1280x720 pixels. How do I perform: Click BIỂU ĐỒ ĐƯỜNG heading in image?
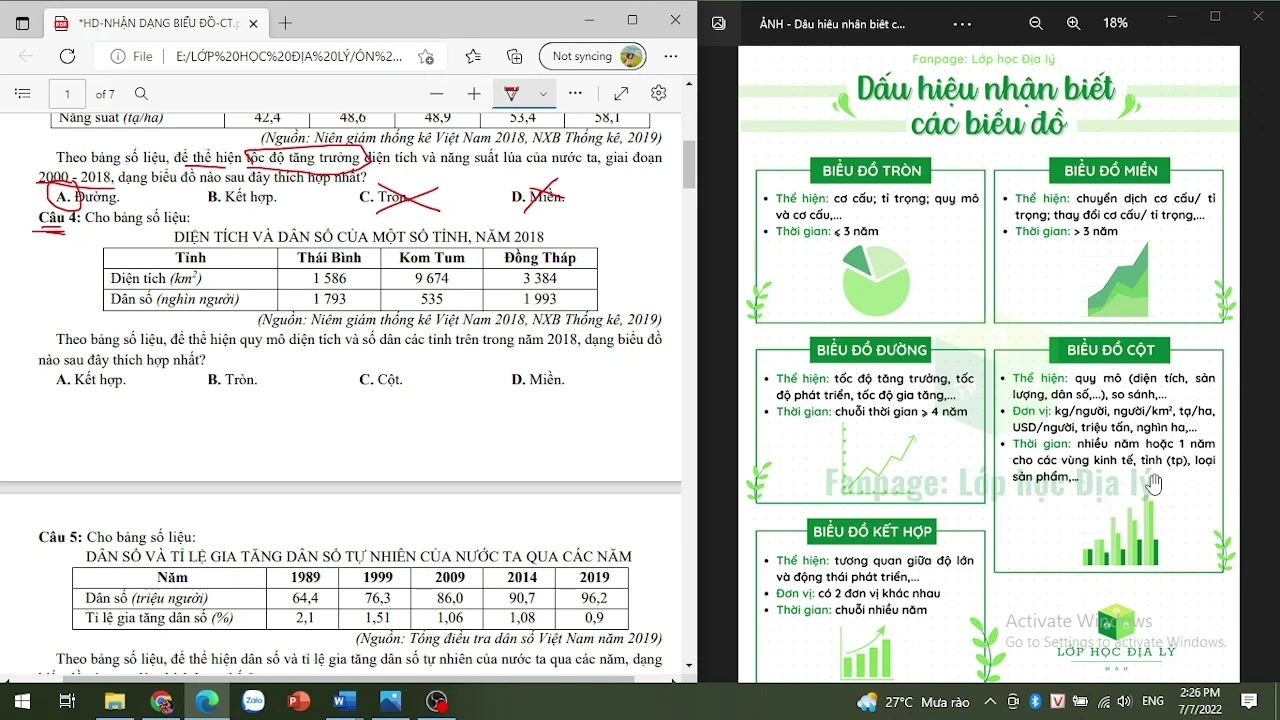coord(872,350)
